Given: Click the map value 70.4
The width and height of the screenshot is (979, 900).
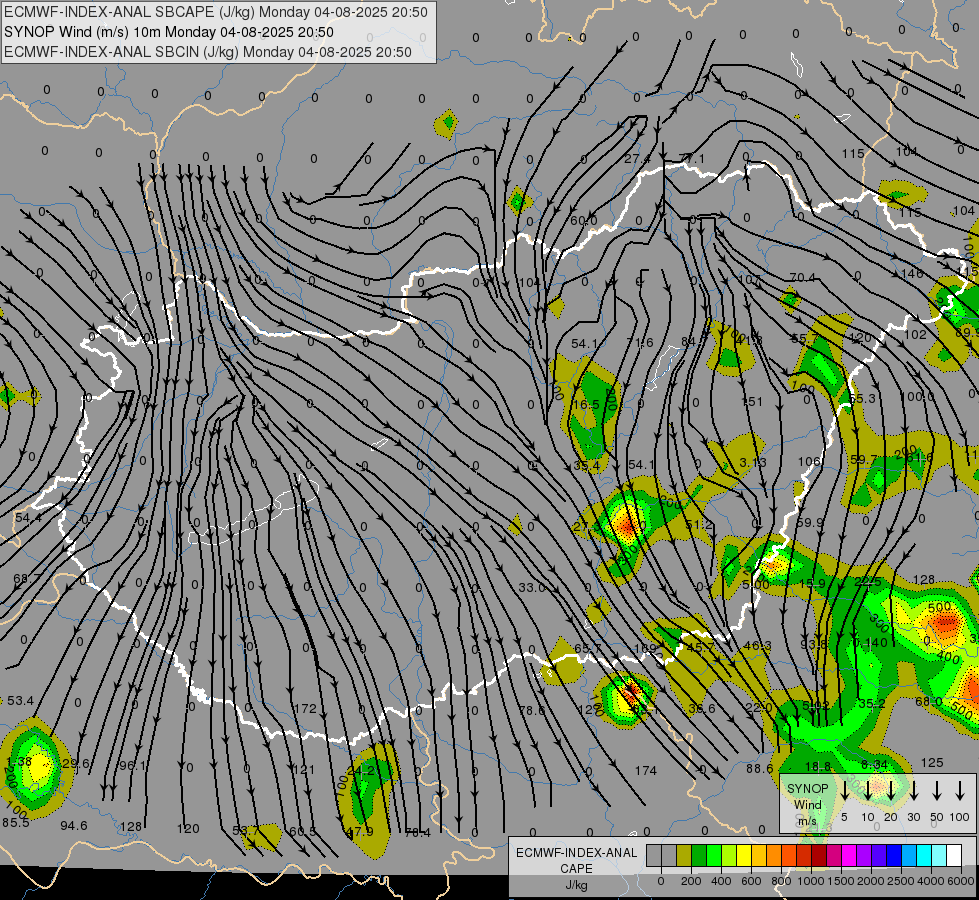Looking at the screenshot, I should coord(802,277).
